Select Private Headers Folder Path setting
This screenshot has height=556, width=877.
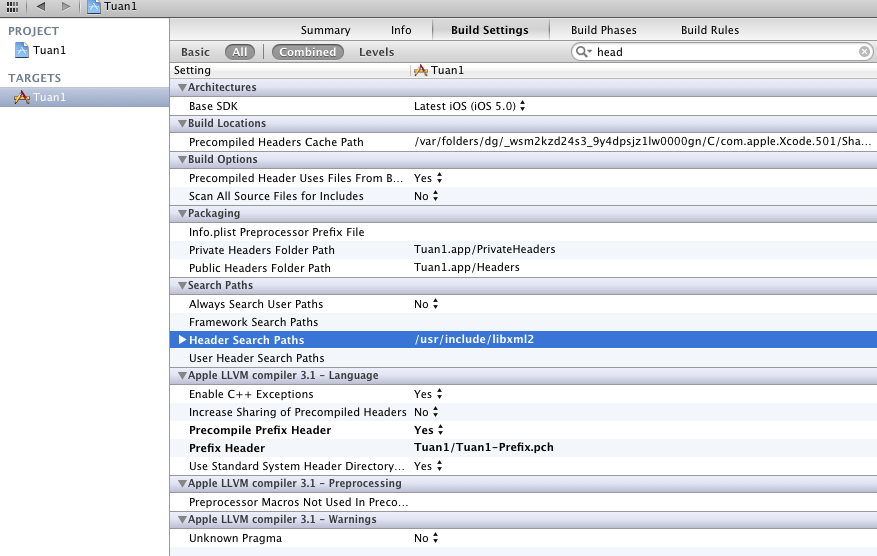click(262, 250)
